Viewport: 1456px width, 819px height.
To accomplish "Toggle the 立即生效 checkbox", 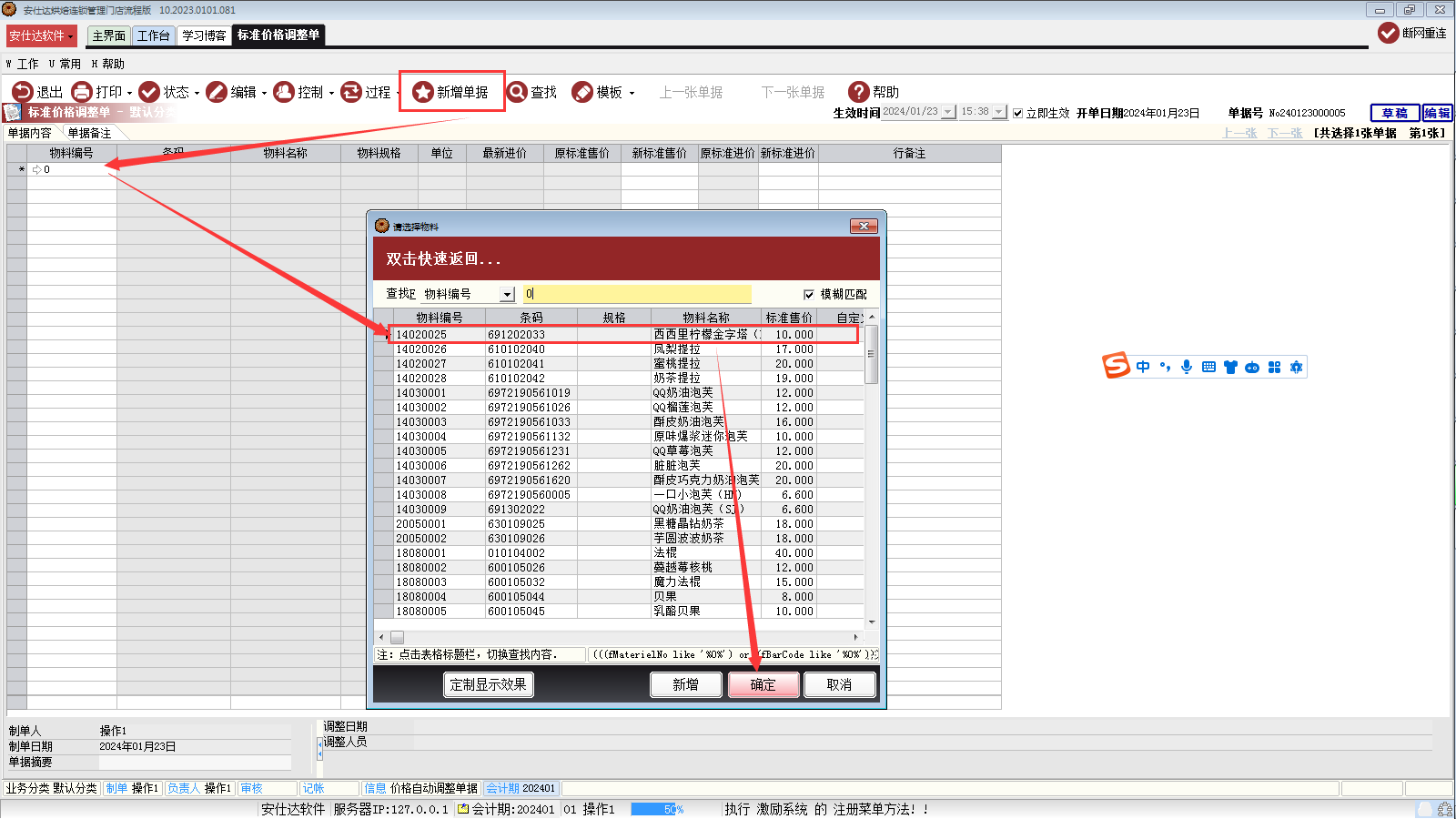I will 1017,113.
